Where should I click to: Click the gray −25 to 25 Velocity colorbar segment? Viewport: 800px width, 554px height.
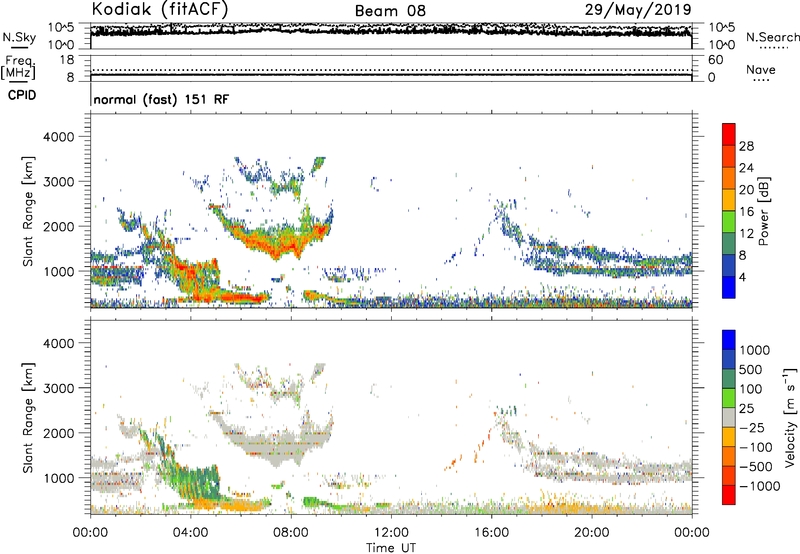tap(729, 418)
